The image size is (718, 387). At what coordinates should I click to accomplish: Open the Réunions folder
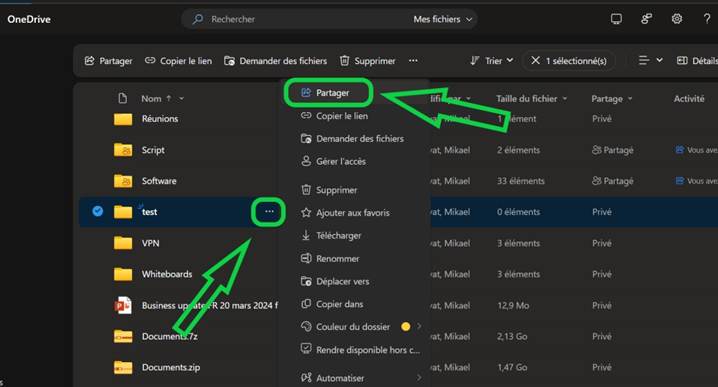(x=160, y=119)
